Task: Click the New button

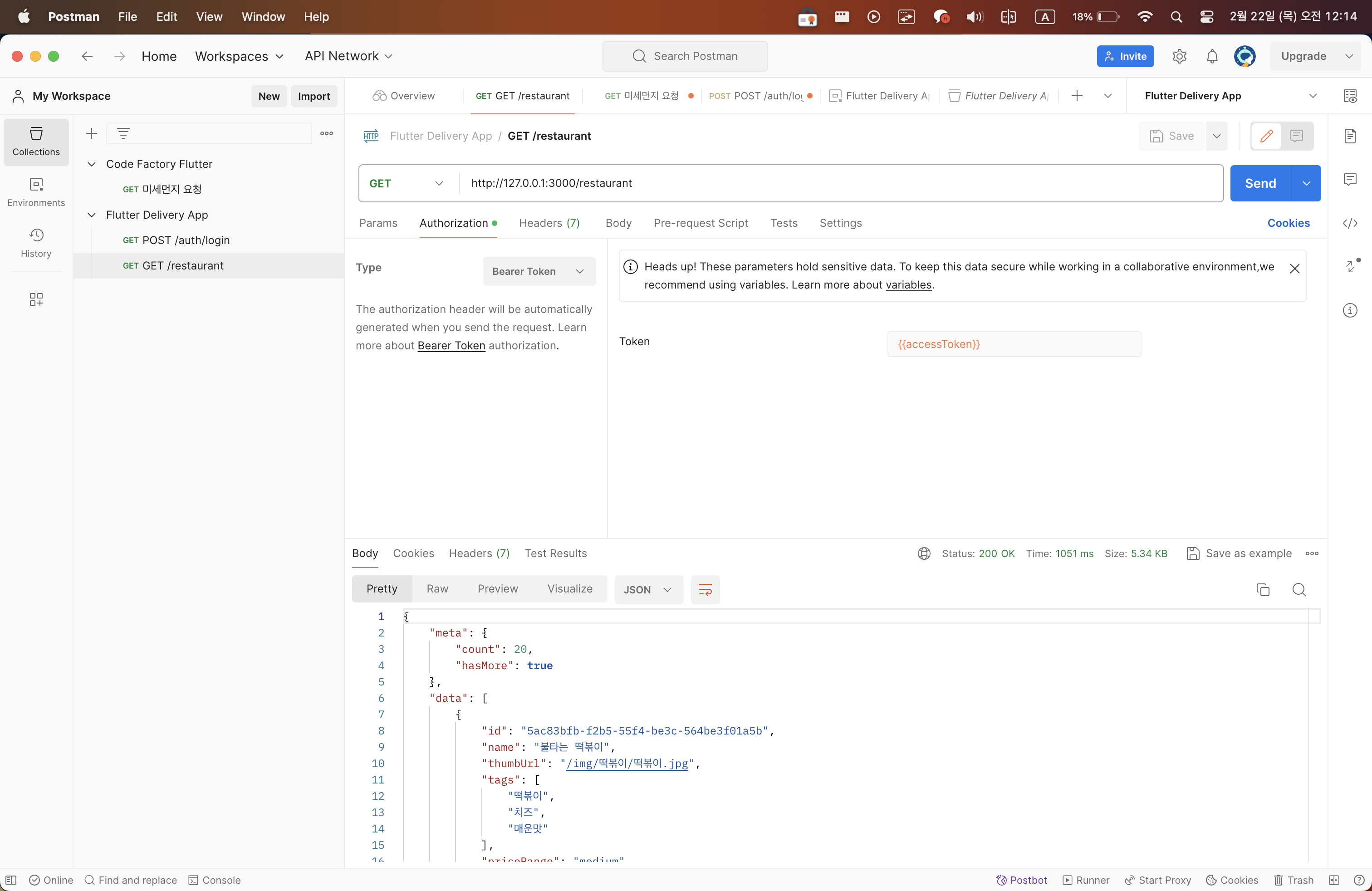Action: pyautogui.click(x=269, y=96)
